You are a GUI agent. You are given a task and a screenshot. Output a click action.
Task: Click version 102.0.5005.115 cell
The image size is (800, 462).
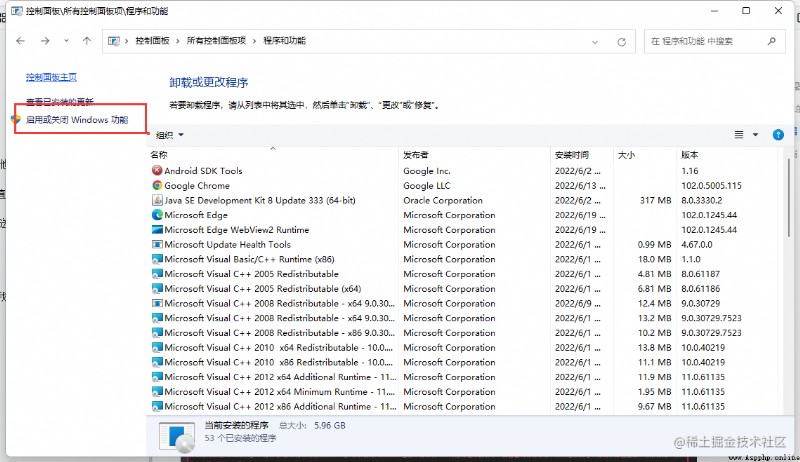(711, 186)
